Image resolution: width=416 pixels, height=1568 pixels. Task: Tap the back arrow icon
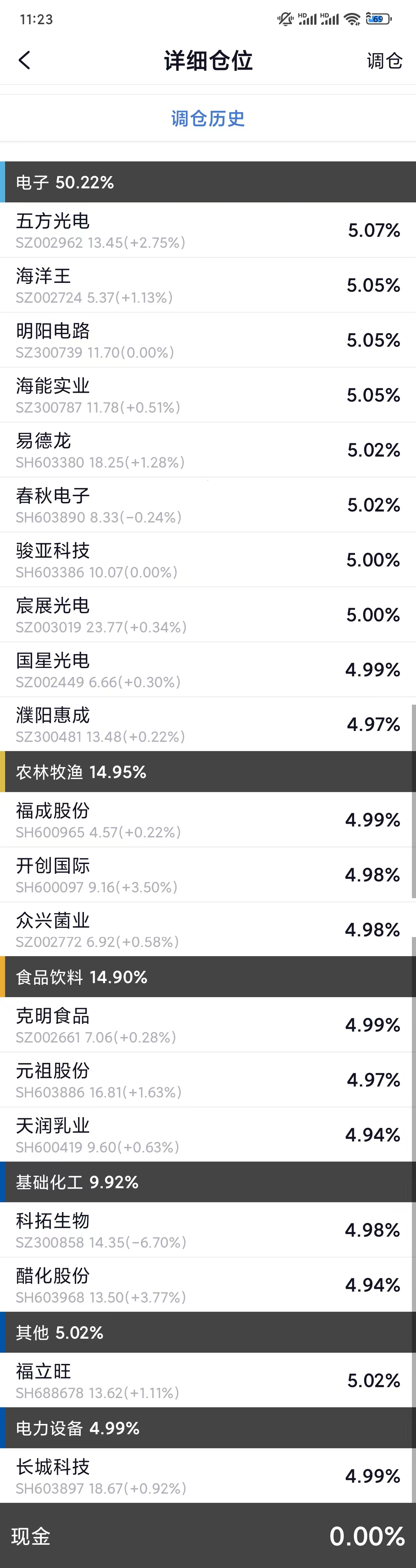point(24,60)
